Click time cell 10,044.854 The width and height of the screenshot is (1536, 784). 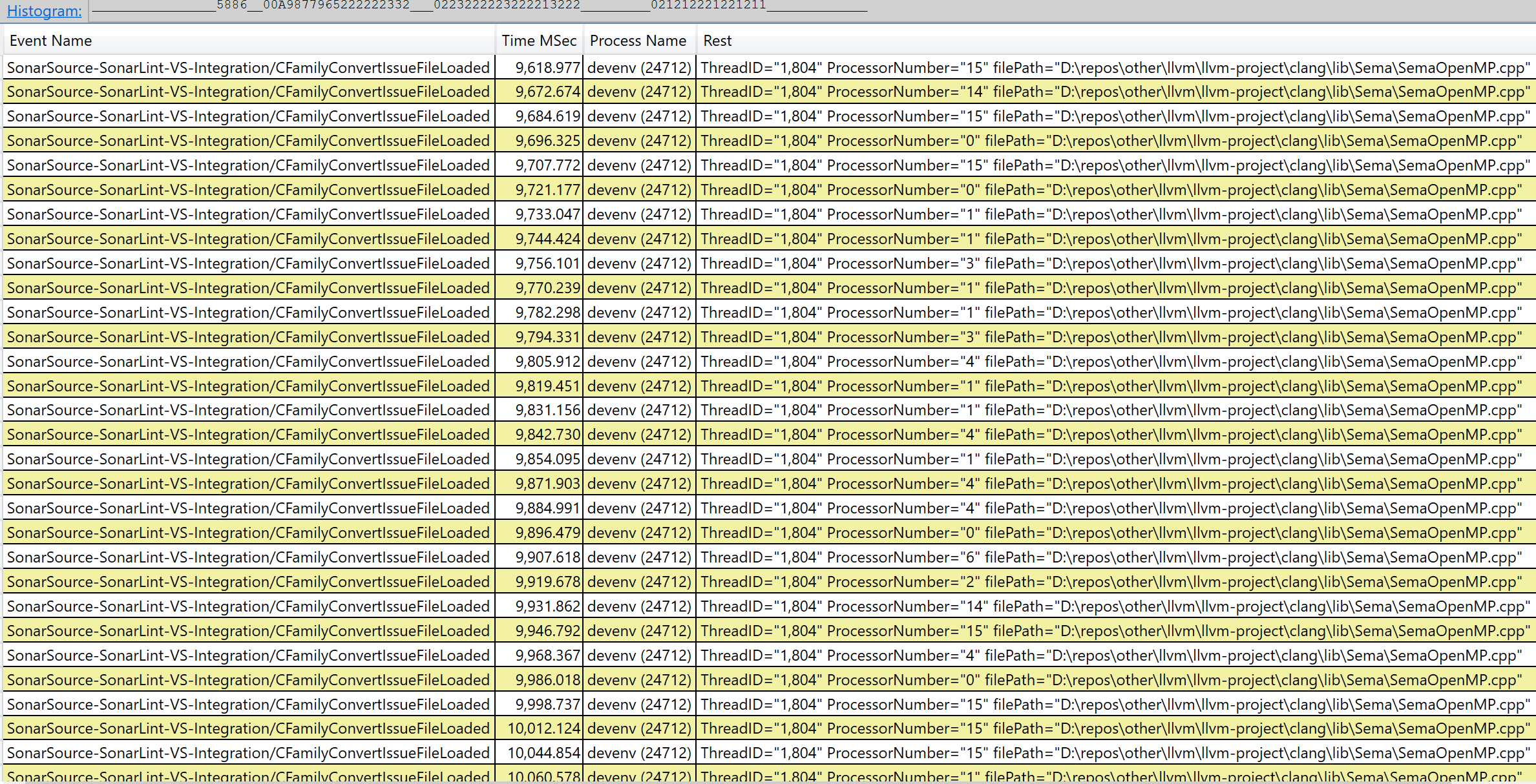click(543, 753)
